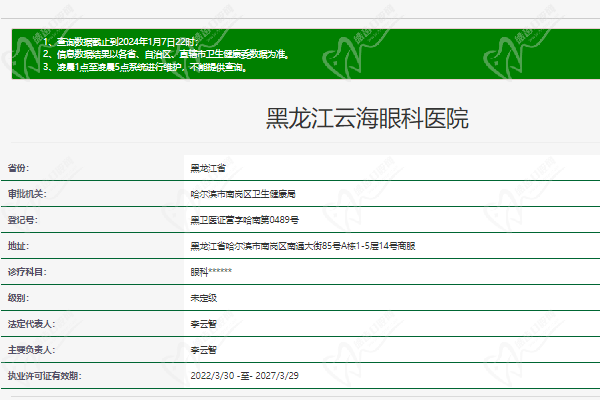The image size is (600, 400).
Task: Click the 地址 label
Action: point(18,246)
